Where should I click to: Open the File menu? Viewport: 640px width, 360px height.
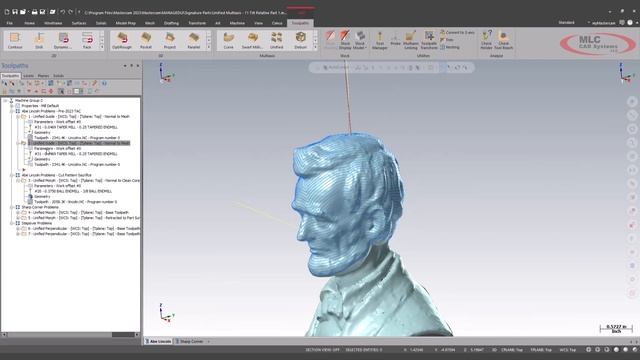9,23
